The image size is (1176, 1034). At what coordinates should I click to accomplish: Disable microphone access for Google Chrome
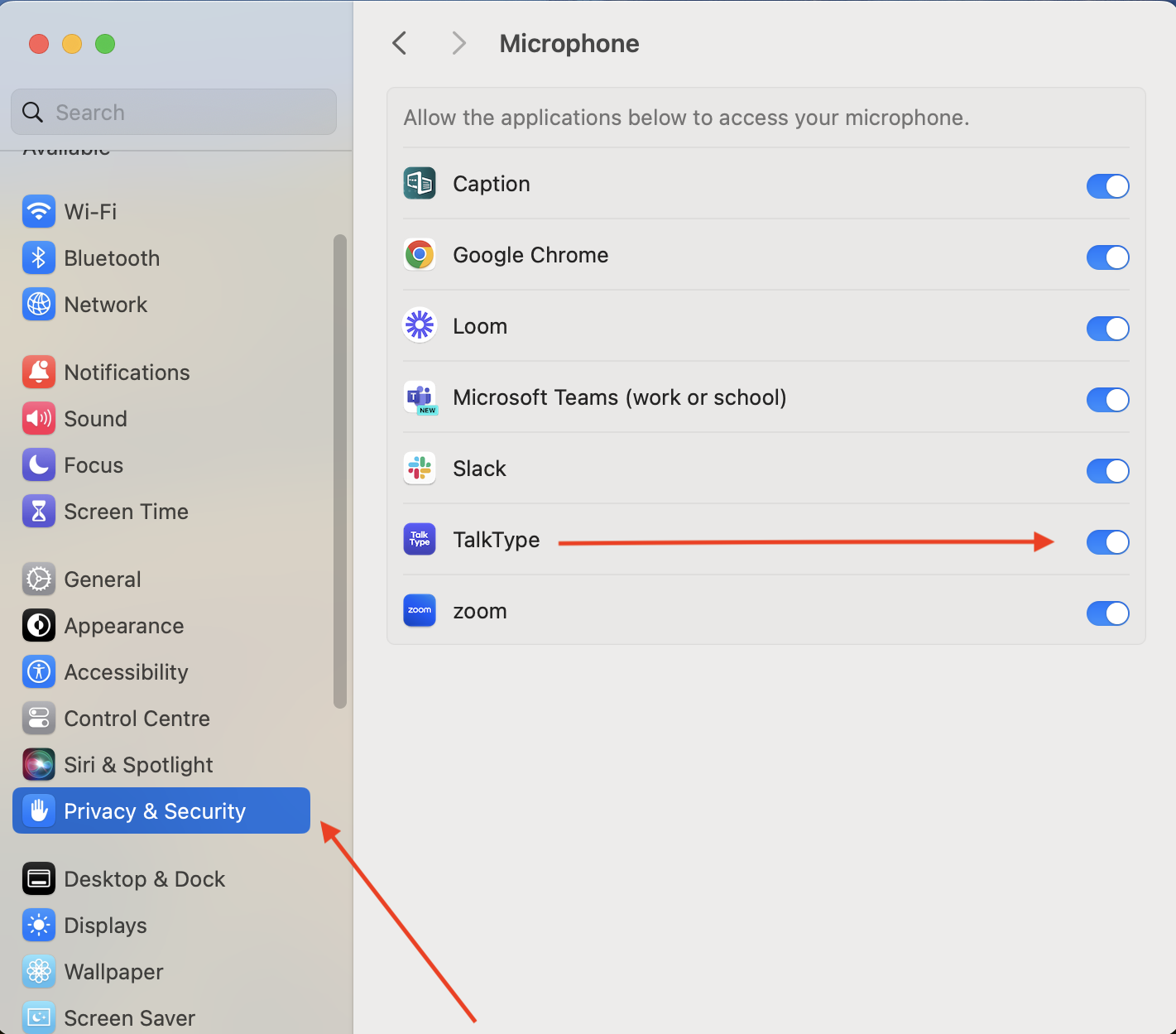click(1107, 257)
